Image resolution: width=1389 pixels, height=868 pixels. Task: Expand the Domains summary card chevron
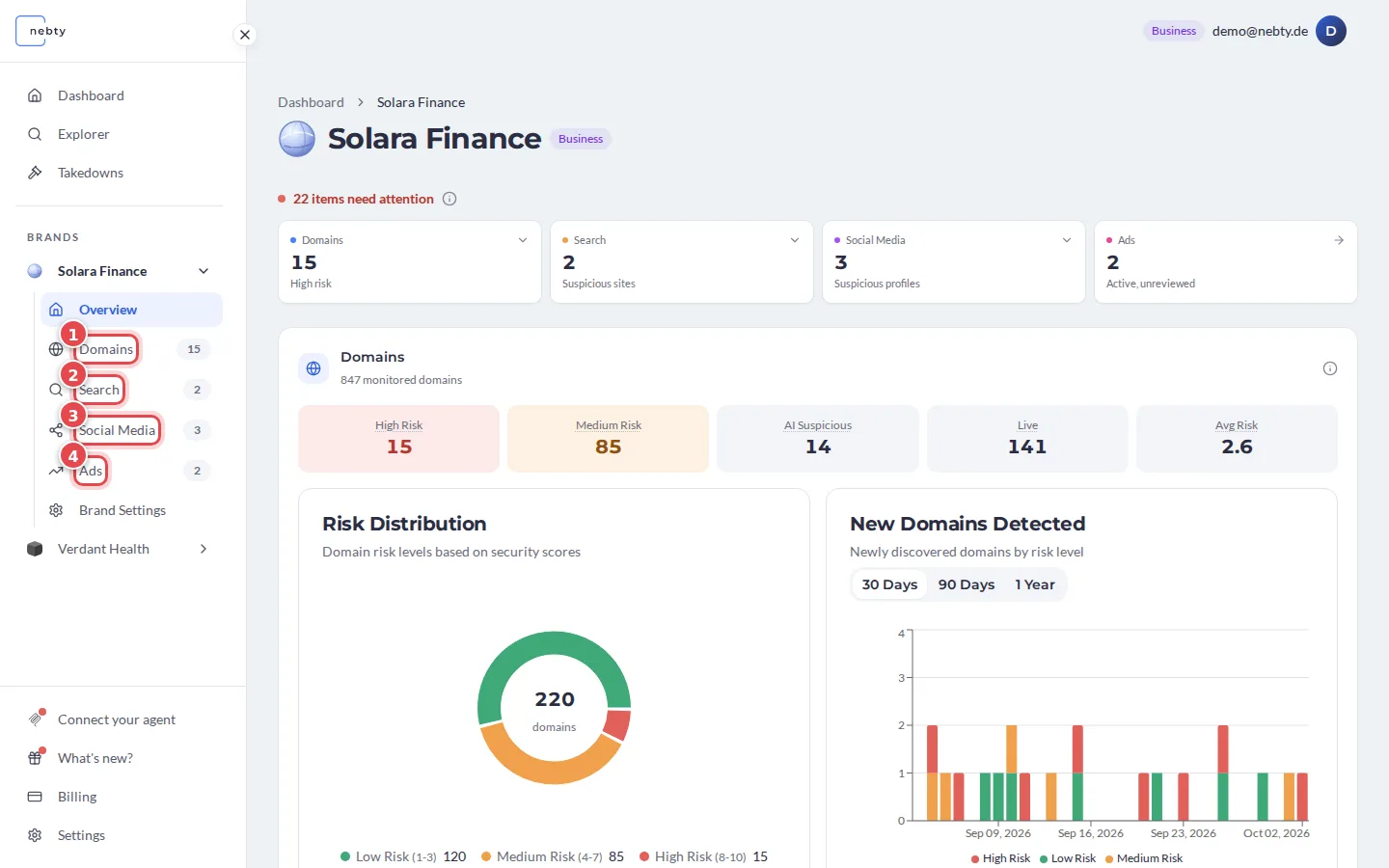point(523,240)
